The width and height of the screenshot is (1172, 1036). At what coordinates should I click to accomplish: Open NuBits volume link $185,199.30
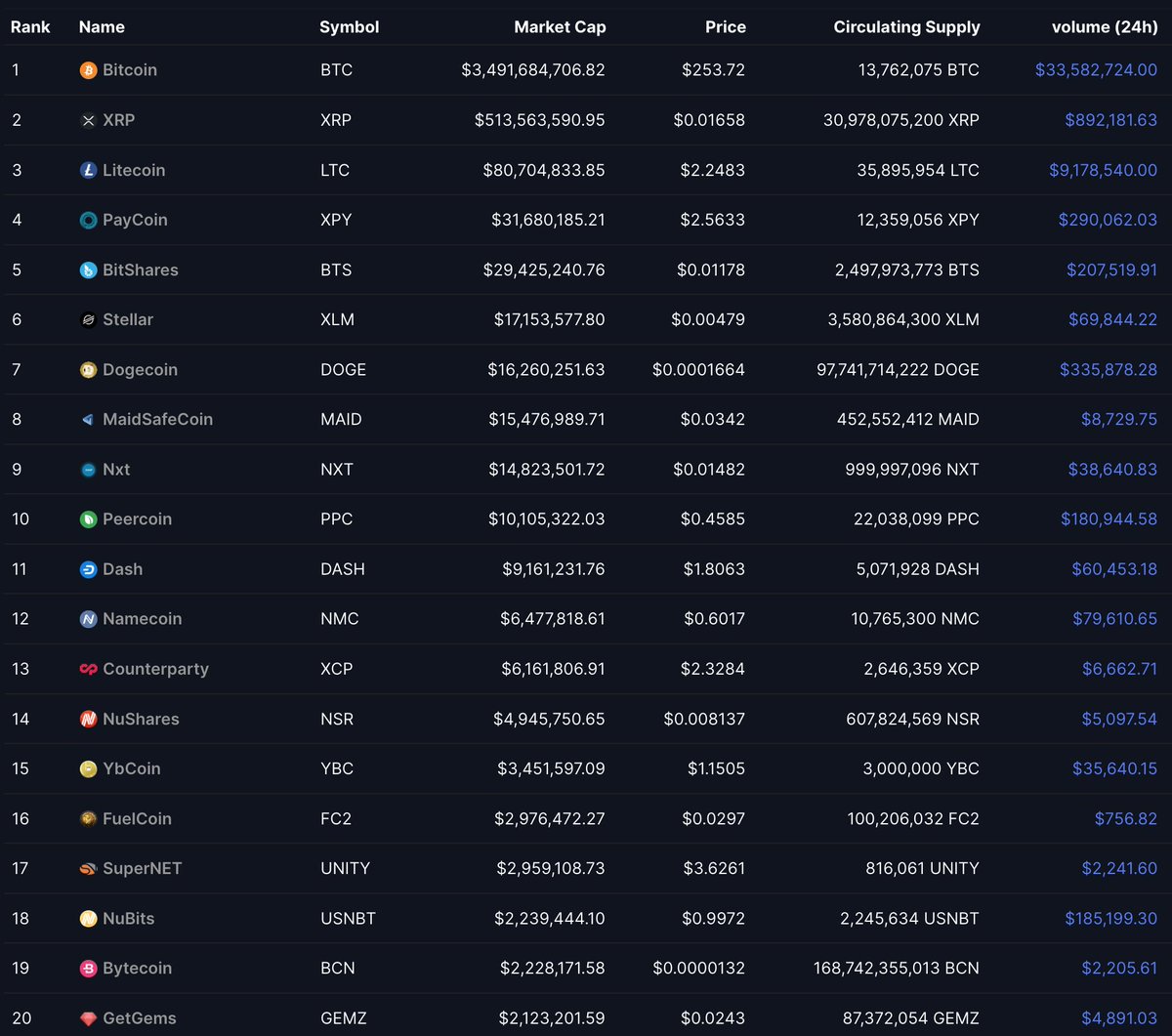1111,918
